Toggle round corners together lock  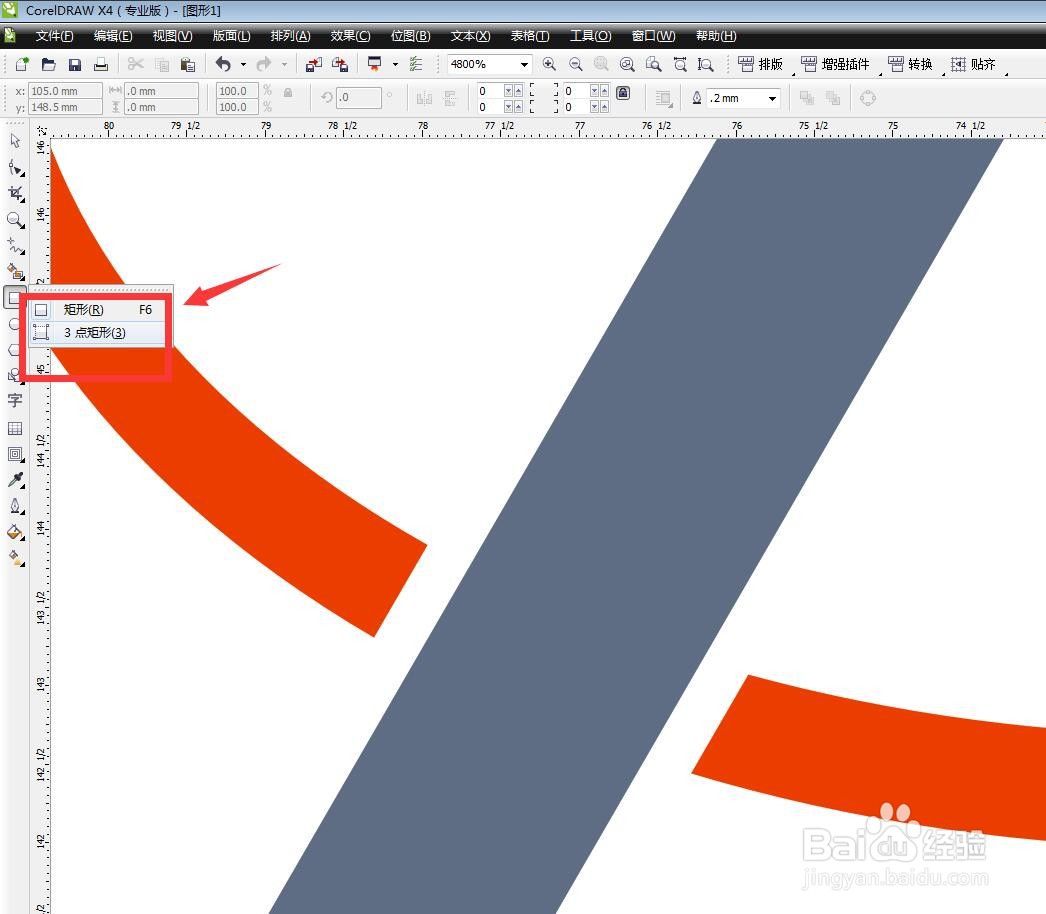pyautogui.click(x=623, y=92)
